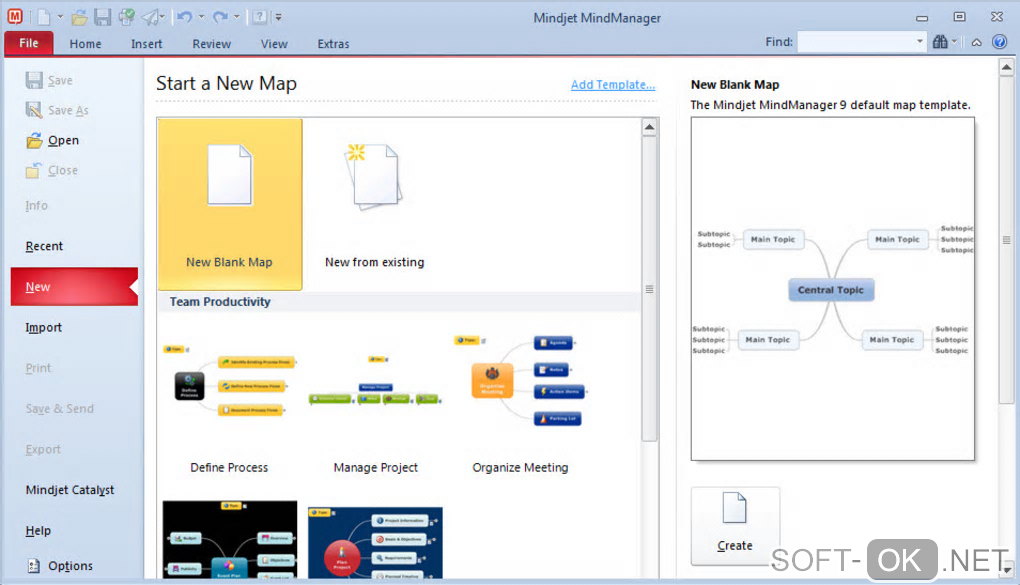This screenshot has width=1020, height=585.
Task: Expand the redo history dropdown arrow
Action: point(237,17)
